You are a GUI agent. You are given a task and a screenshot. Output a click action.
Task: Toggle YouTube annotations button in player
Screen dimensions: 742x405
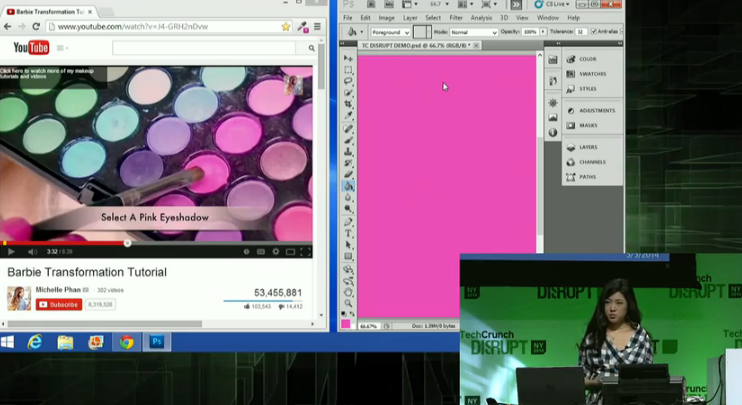[x=246, y=252]
